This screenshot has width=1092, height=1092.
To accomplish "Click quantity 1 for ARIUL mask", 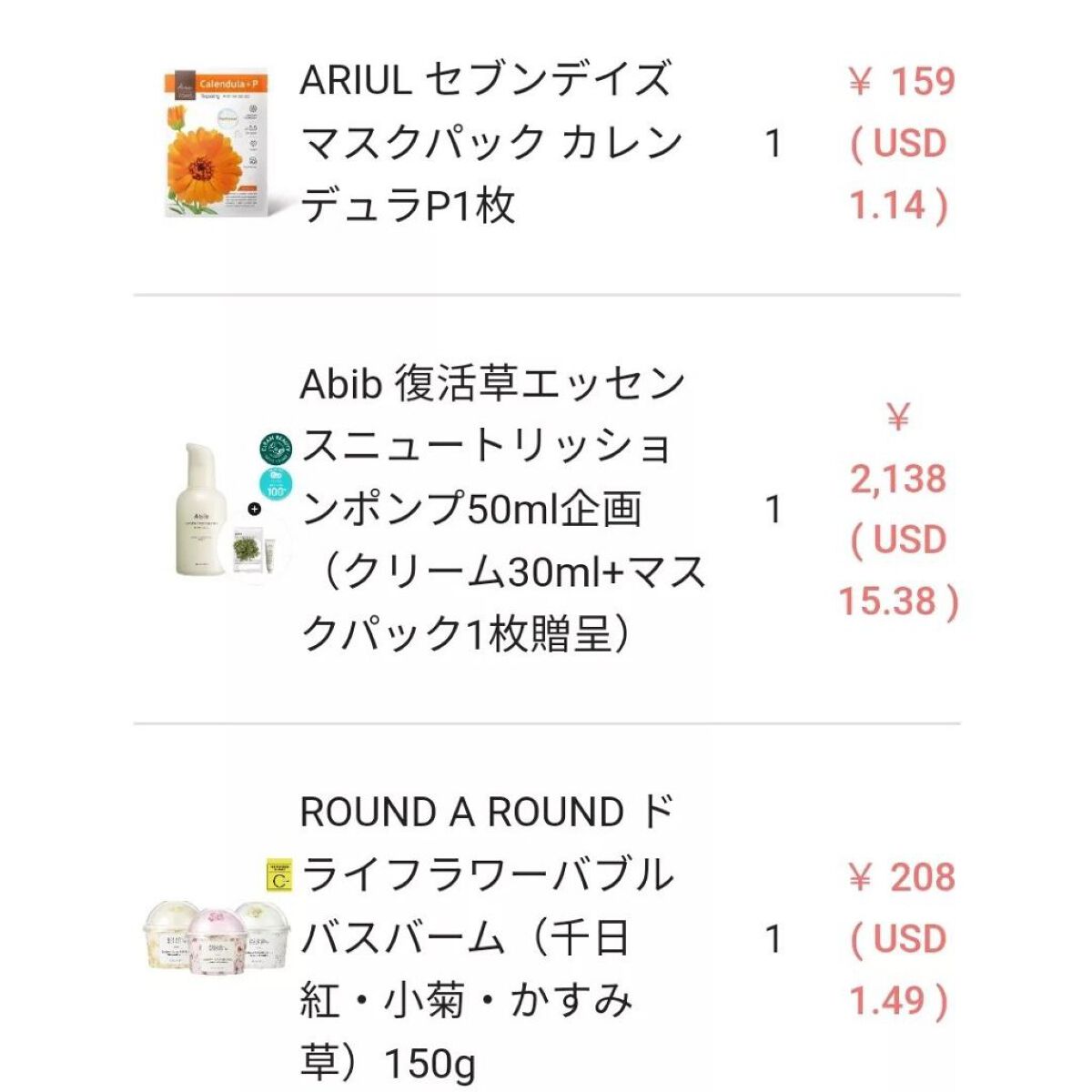I will click(x=773, y=143).
